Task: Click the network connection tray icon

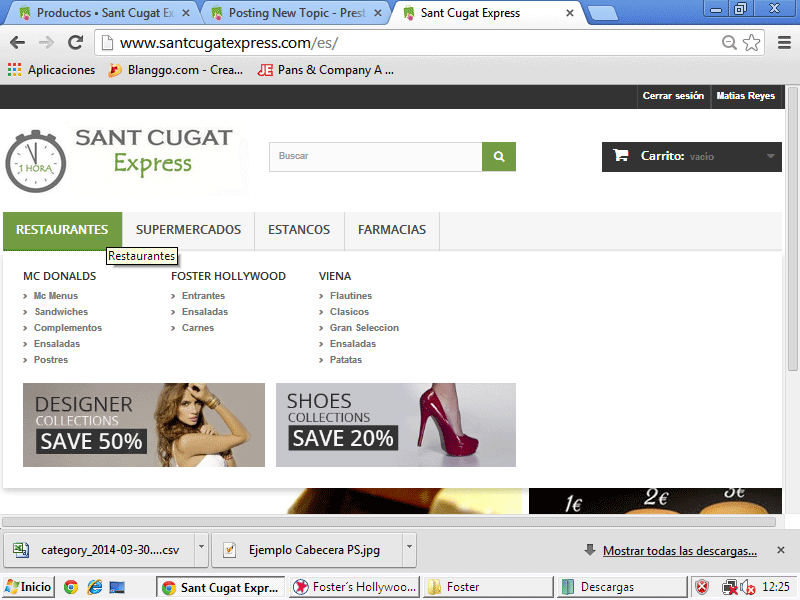Action: click(x=730, y=587)
